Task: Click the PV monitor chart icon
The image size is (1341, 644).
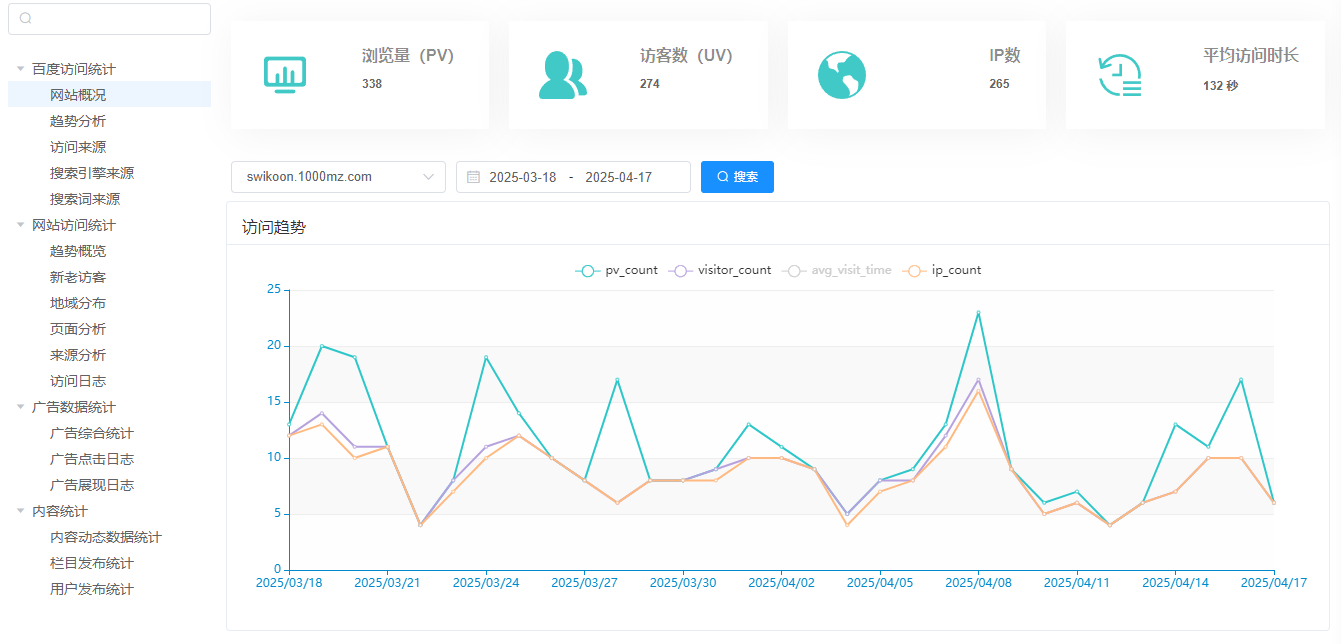Action: (285, 75)
